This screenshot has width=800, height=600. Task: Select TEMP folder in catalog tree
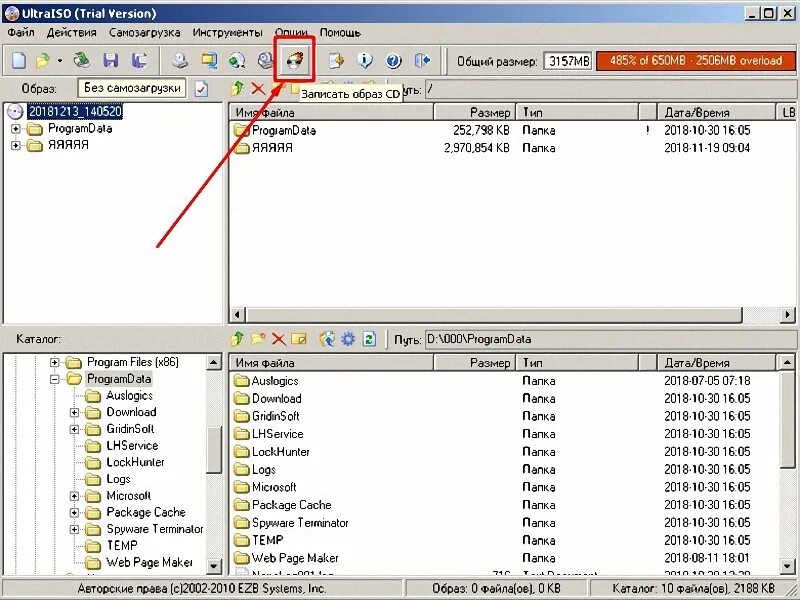click(x=122, y=545)
